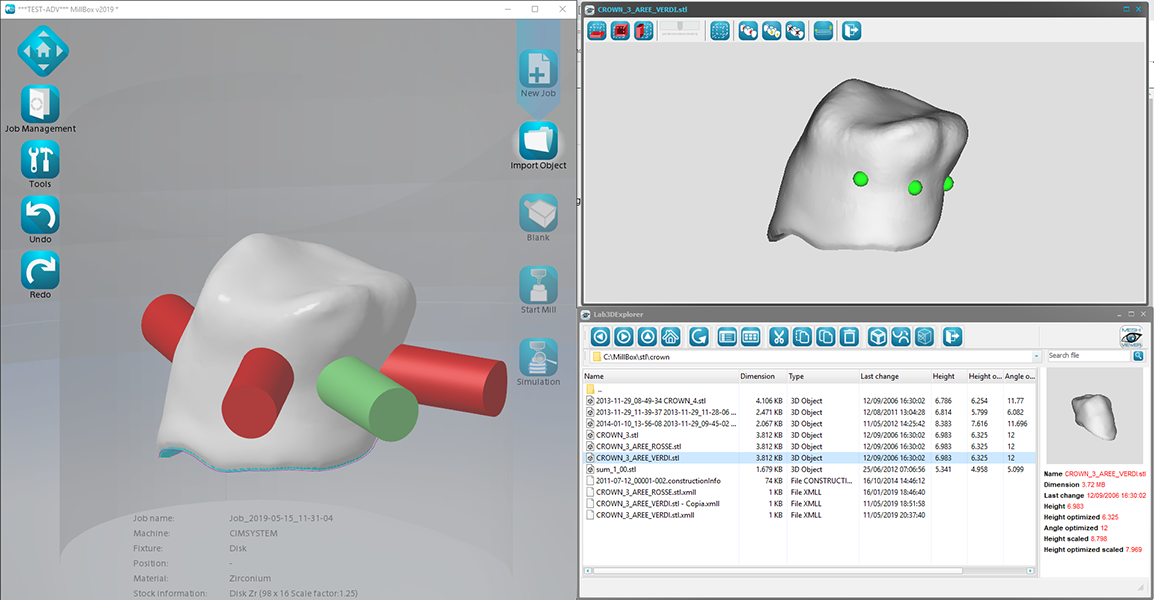Click the Cut scissors icon
The image size is (1154, 600).
coord(779,337)
